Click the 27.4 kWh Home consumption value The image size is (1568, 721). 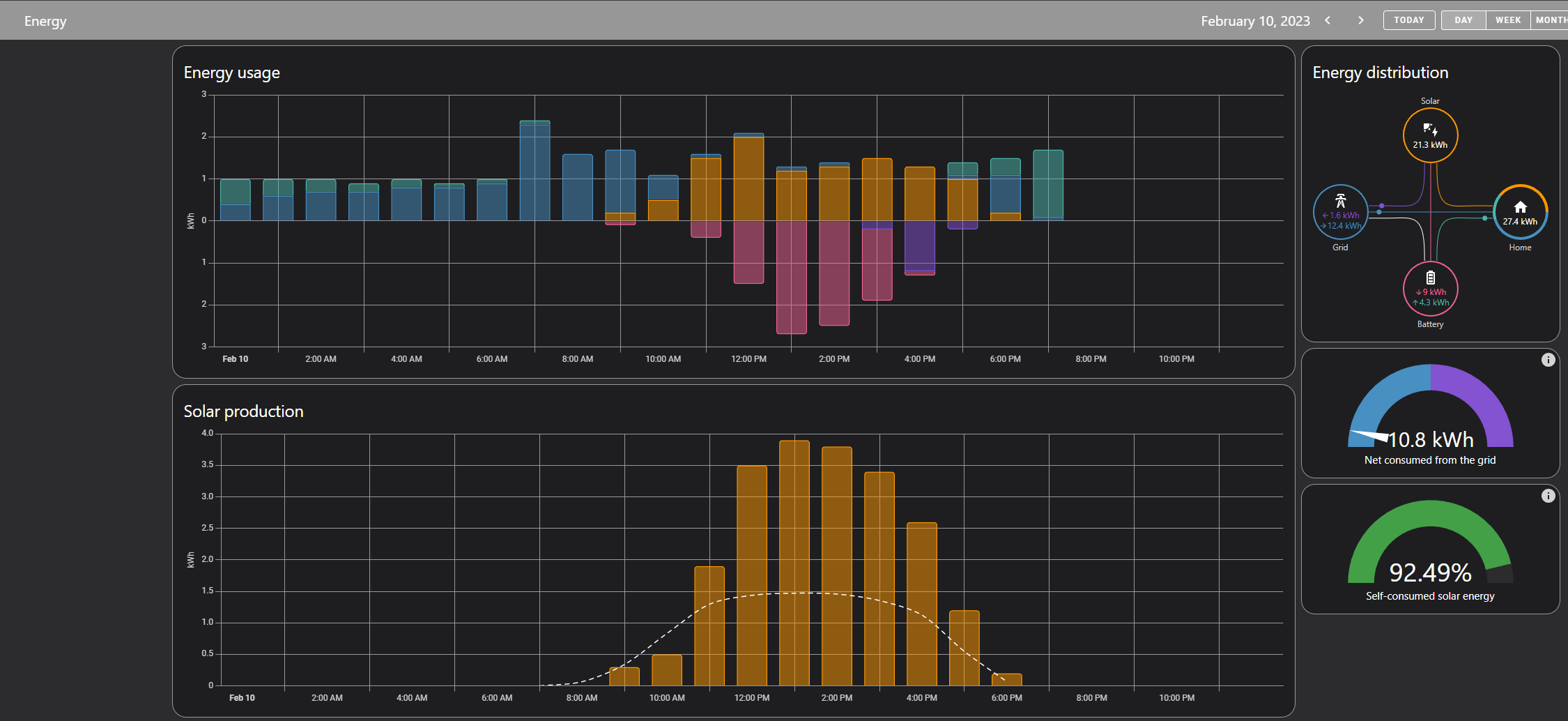click(x=1519, y=222)
